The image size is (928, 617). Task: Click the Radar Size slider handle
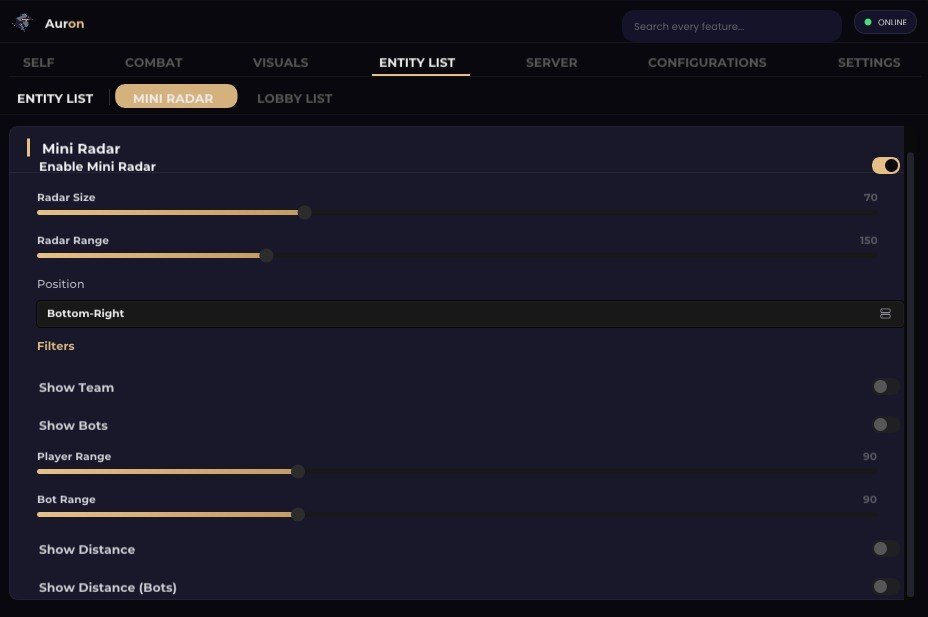304,212
